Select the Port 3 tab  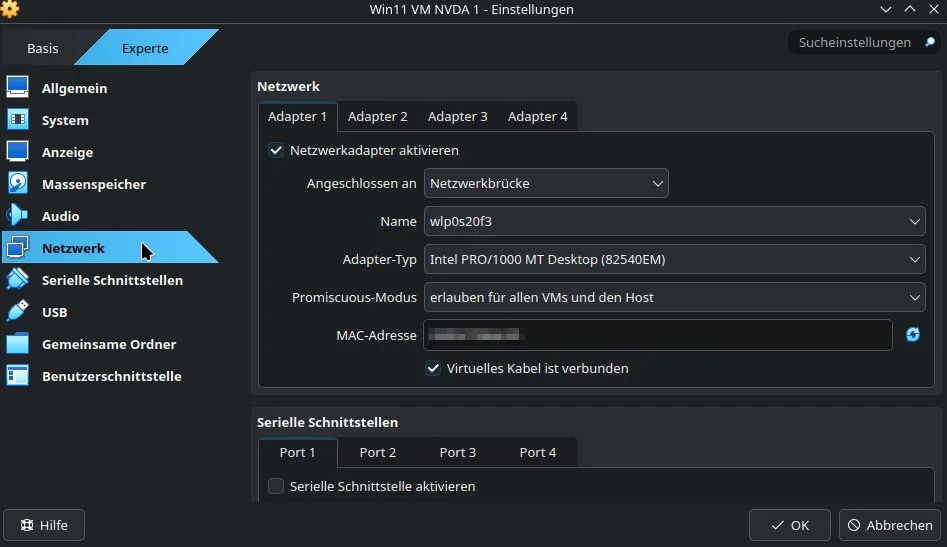(458, 452)
